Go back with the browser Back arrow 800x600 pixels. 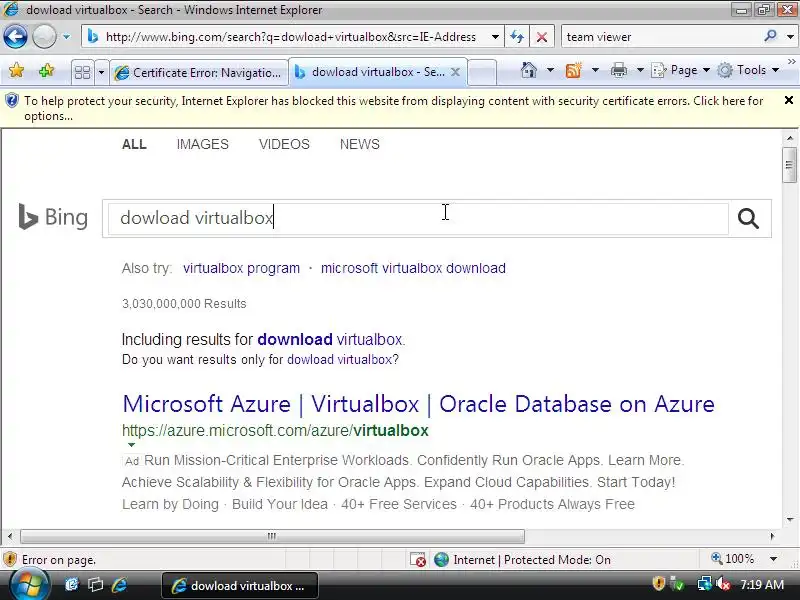pyautogui.click(x=15, y=37)
